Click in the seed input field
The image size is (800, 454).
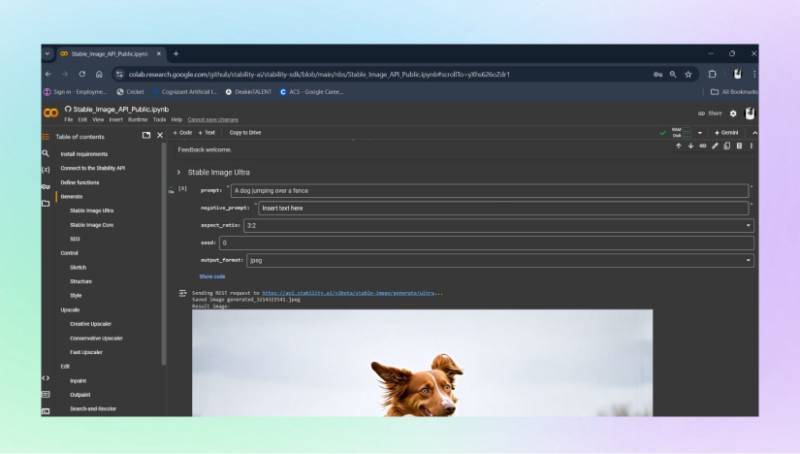click(x=486, y=243)
